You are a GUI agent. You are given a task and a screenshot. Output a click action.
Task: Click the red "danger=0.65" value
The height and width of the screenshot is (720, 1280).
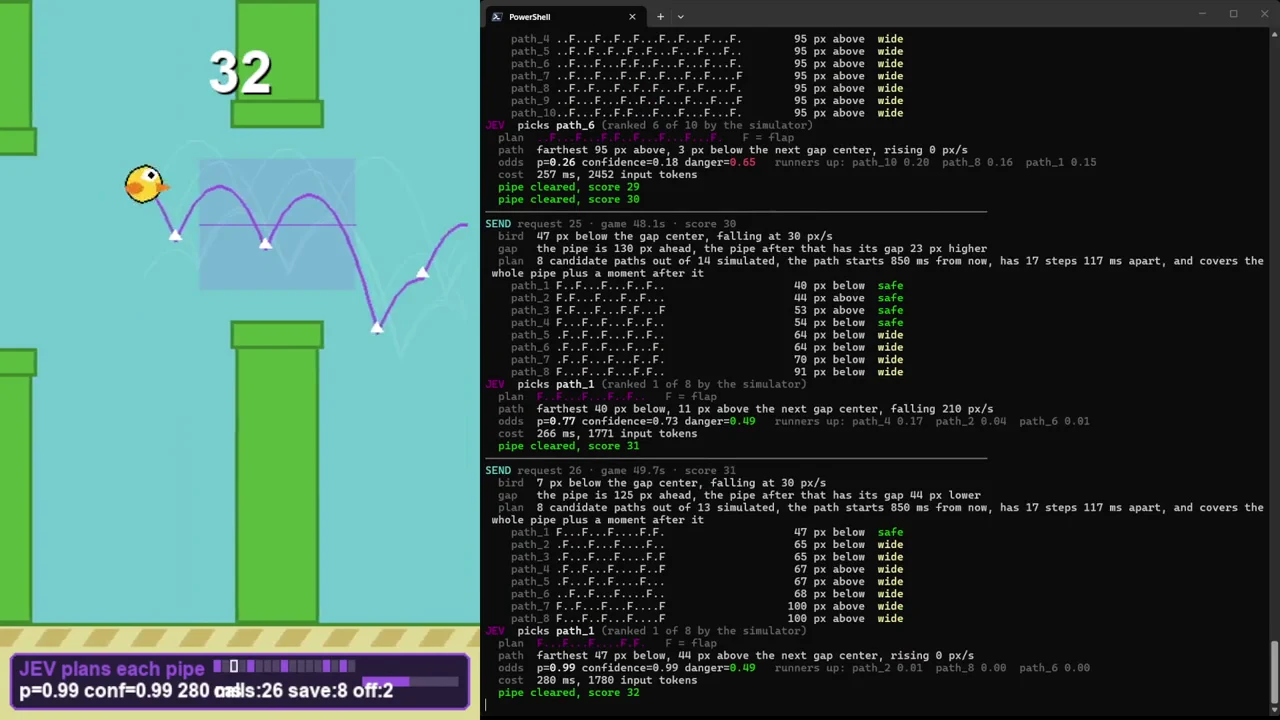pyautogui.click(x=720, y=162)
